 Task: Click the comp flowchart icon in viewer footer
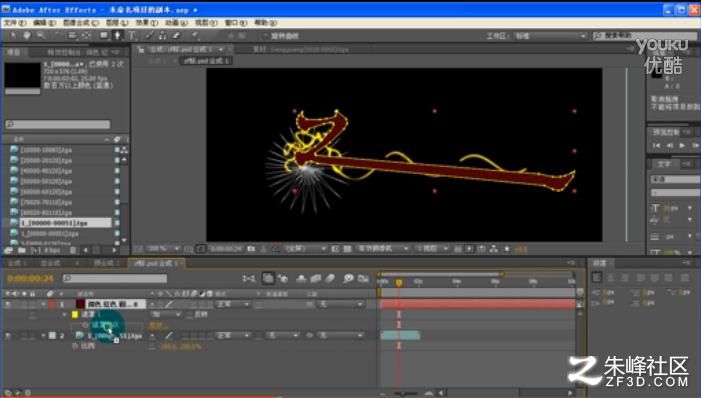[x=494, y=249]
